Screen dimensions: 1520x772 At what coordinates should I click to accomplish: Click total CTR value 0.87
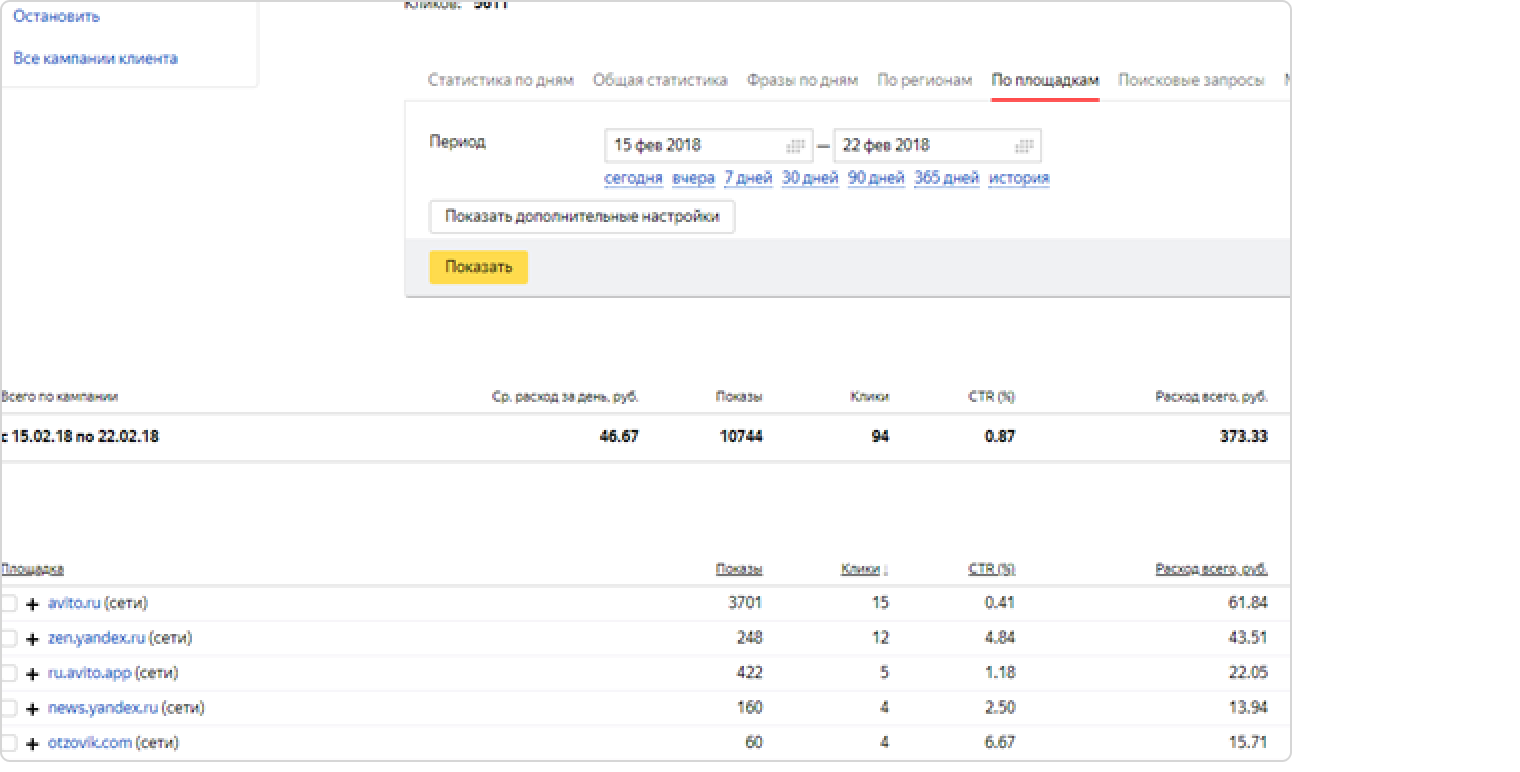tap(999, 437)
